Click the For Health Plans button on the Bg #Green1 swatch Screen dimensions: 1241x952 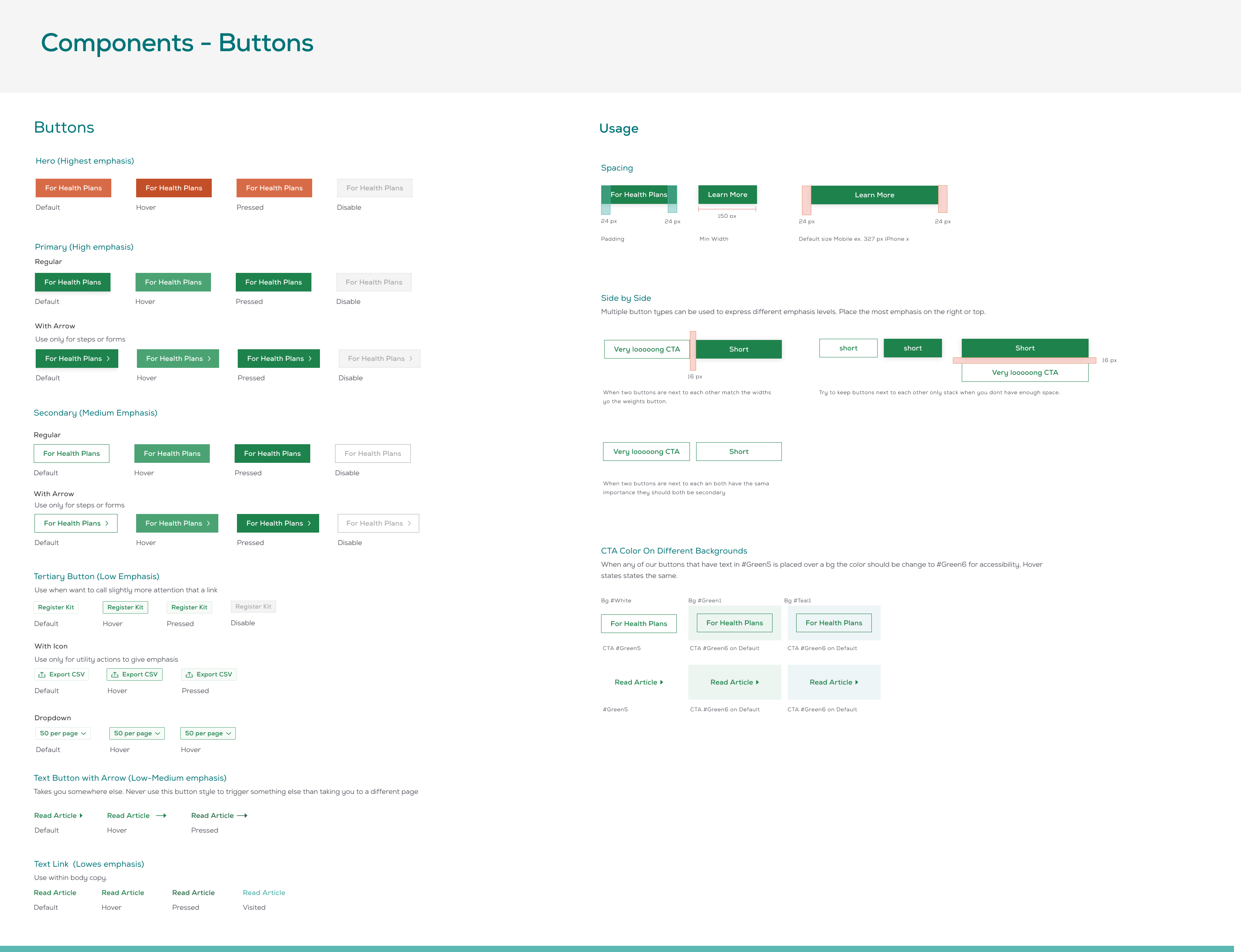(734, 623)
